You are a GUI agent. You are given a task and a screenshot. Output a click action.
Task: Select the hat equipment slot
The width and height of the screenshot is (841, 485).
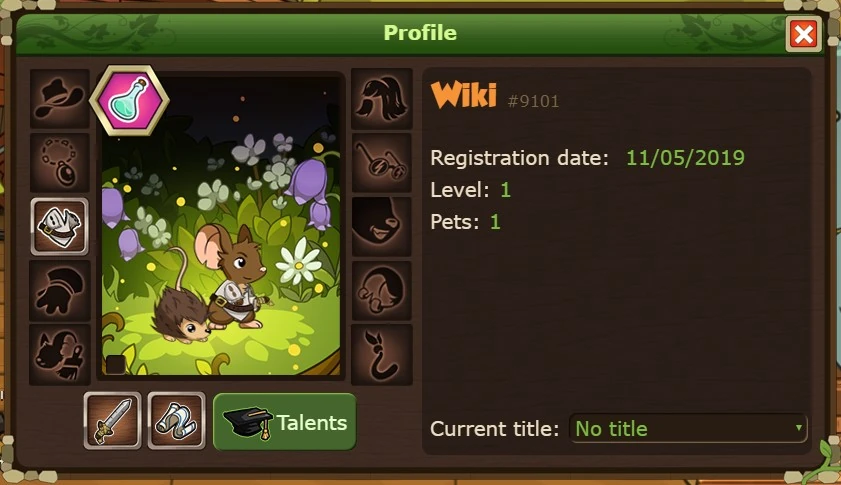pos(60,99)
